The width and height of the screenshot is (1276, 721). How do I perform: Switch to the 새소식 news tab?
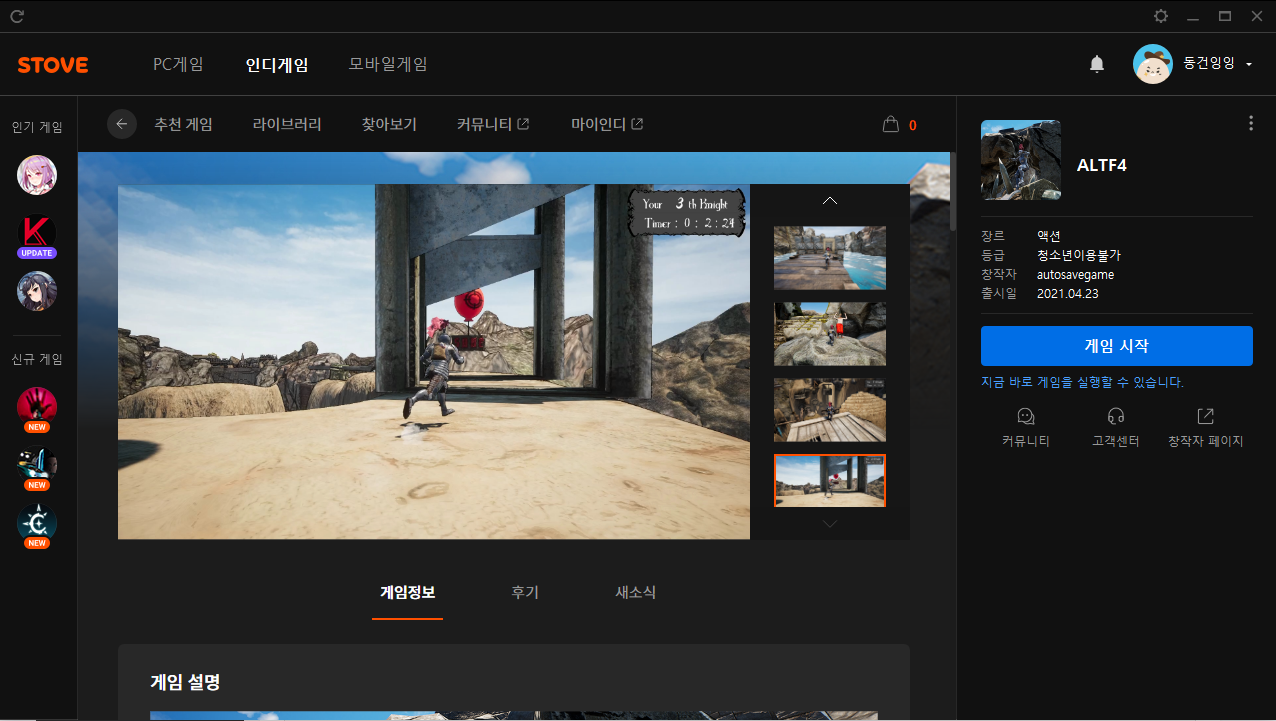tap(635, 592)
